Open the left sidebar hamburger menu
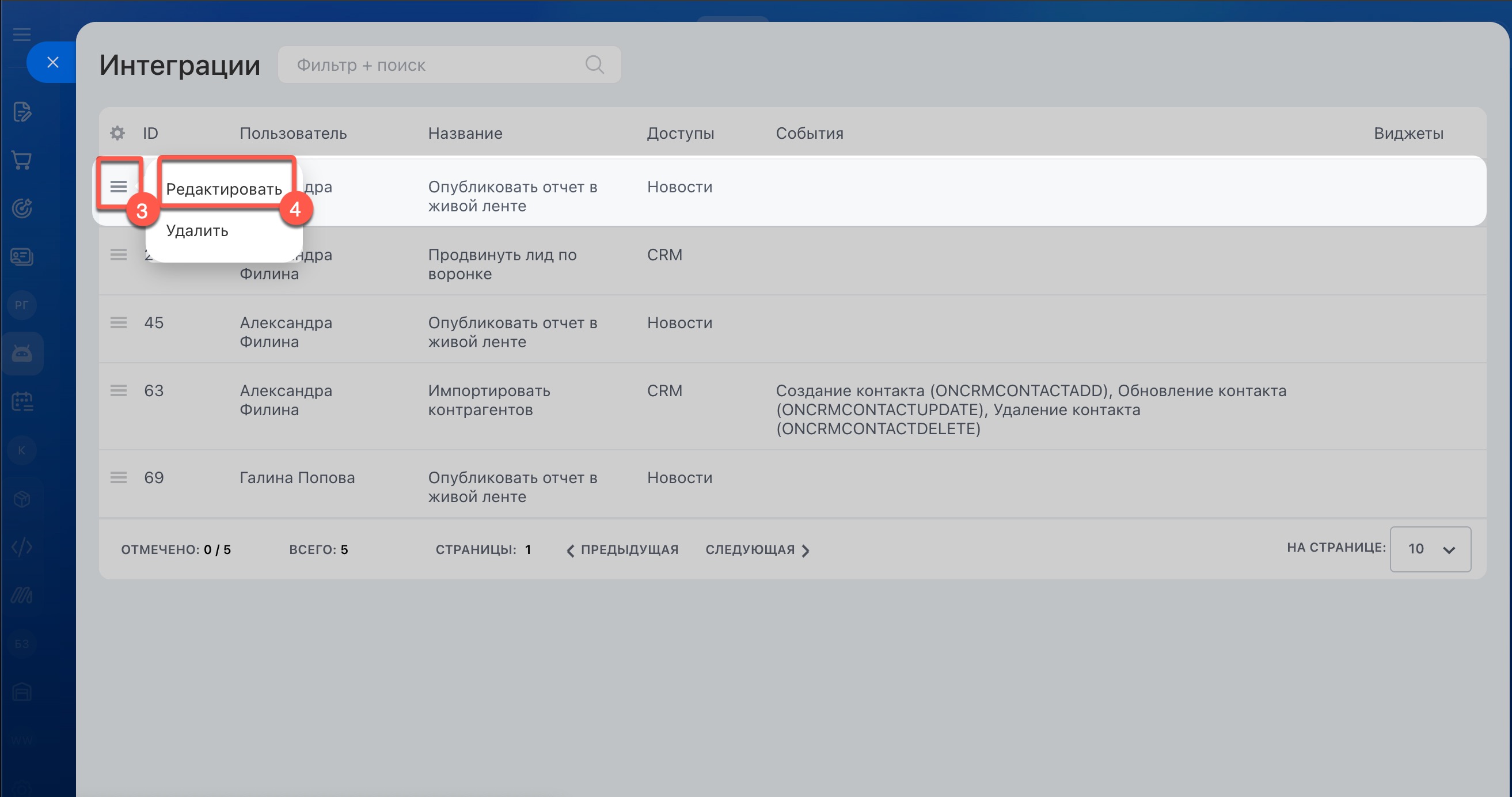 click(x=22, y=35)
